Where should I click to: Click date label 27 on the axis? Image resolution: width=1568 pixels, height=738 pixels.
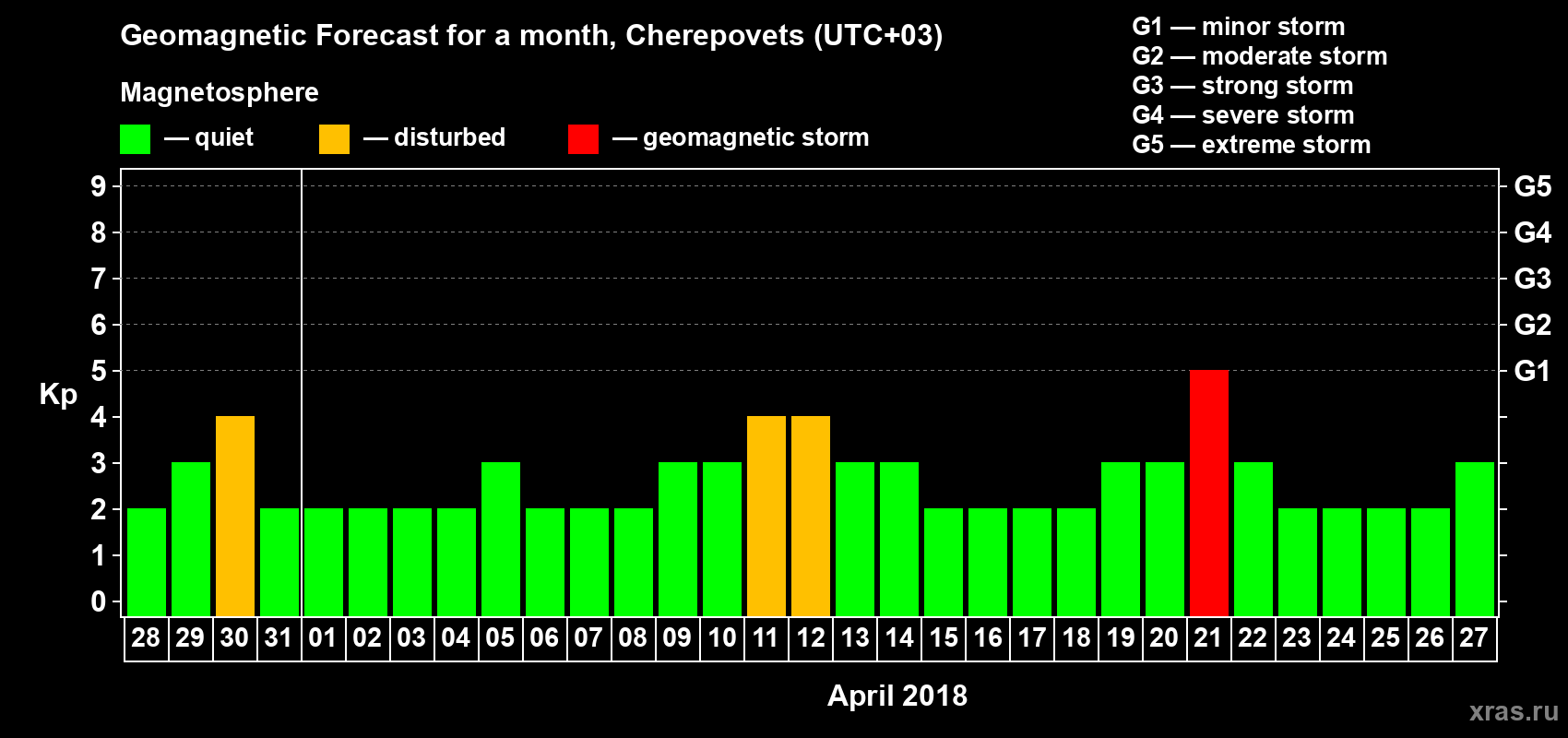pyautogui.click(x=1474, y=637)
